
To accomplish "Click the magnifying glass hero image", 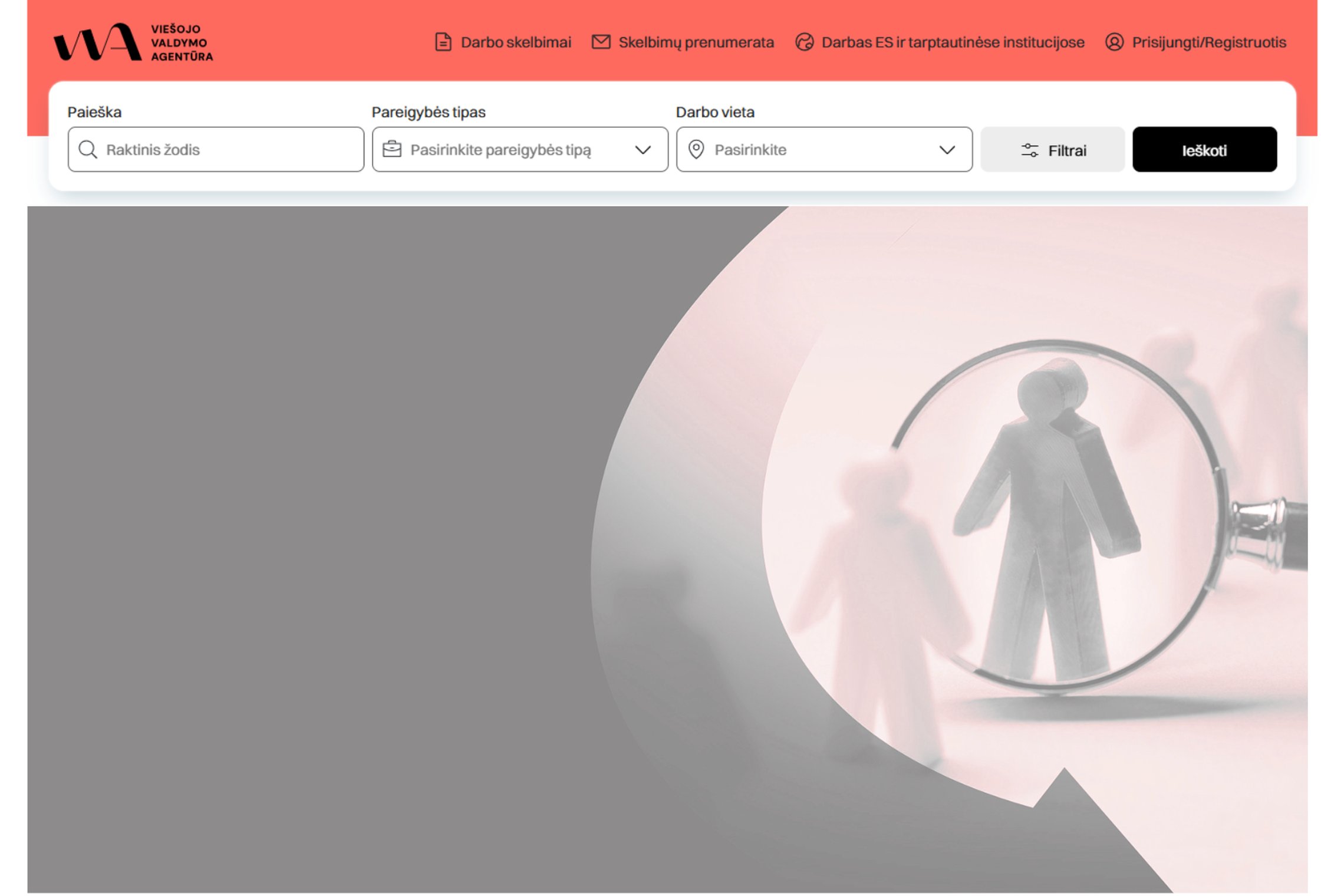I will coord(949,549).
